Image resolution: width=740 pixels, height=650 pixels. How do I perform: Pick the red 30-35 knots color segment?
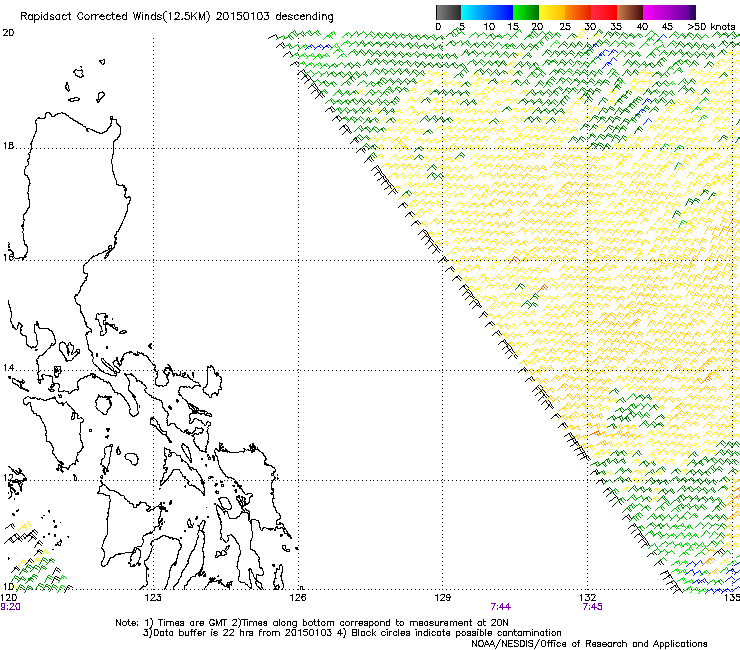(x=604, y=12)
